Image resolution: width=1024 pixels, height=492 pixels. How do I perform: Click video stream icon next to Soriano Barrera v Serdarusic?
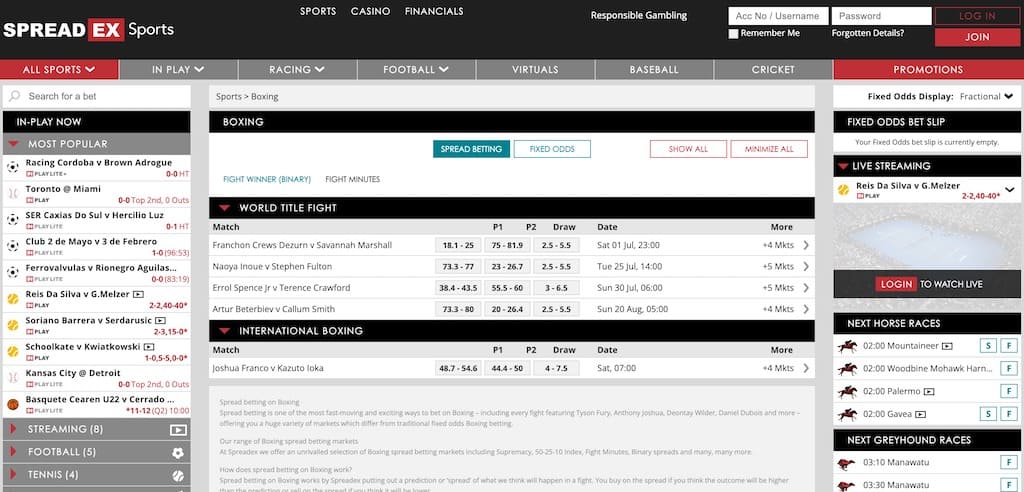coord(161,321)
